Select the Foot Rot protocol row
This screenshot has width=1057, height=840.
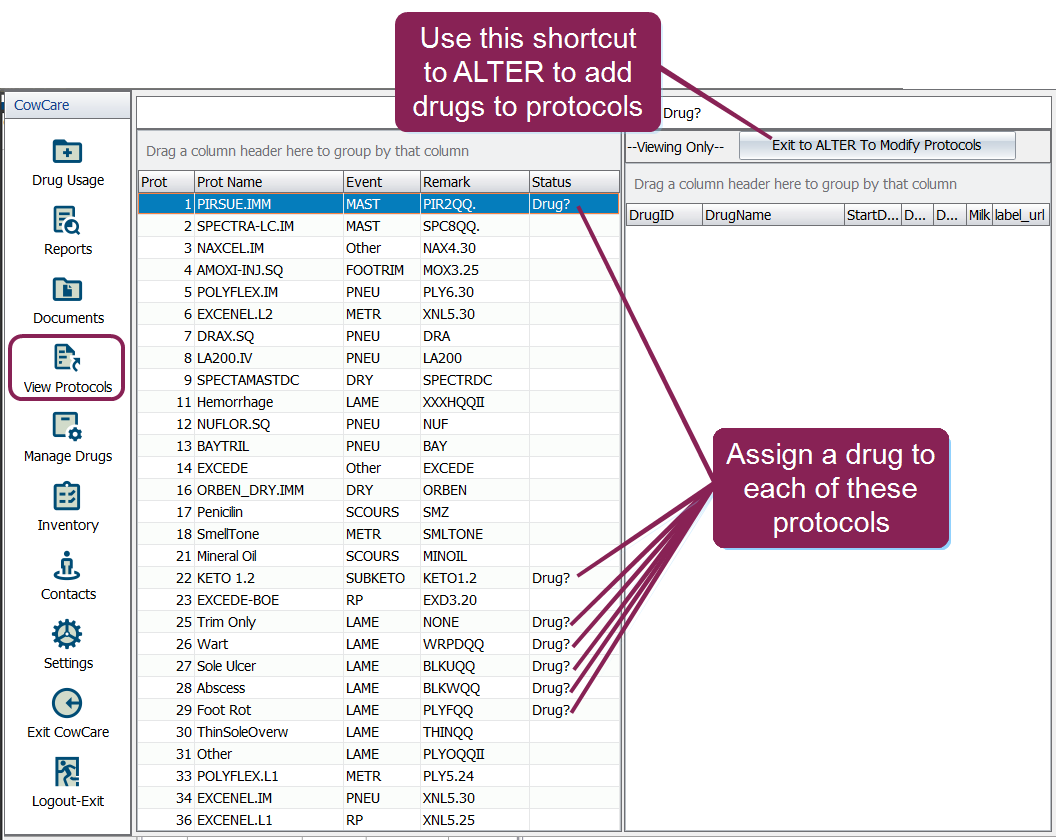[x=378, y=710]
